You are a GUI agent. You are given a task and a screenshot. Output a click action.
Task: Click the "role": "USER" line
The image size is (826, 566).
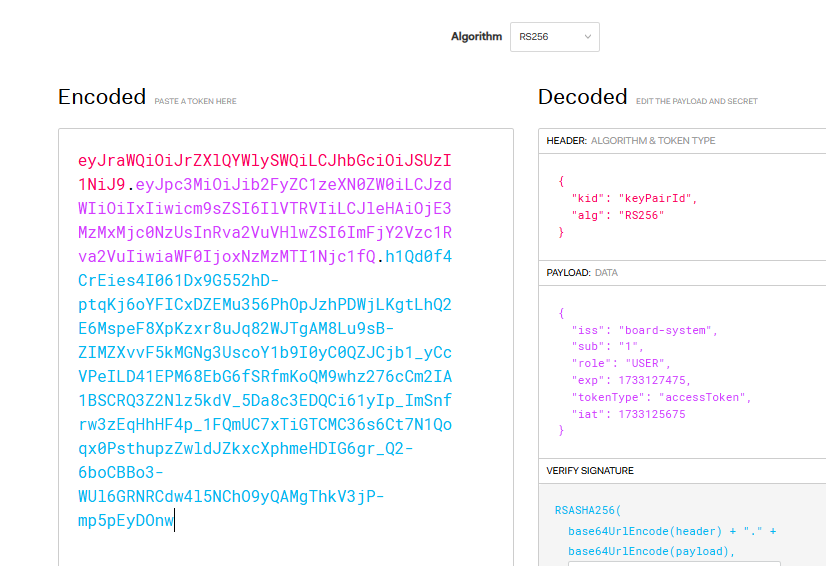621,363
